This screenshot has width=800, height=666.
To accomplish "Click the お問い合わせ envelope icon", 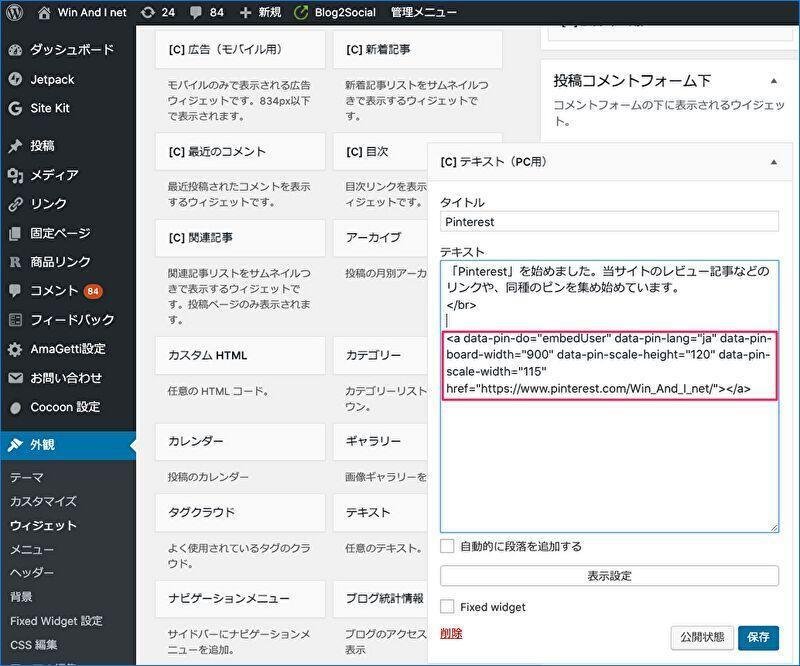I will pyautogui.click(x=15, y=378).
